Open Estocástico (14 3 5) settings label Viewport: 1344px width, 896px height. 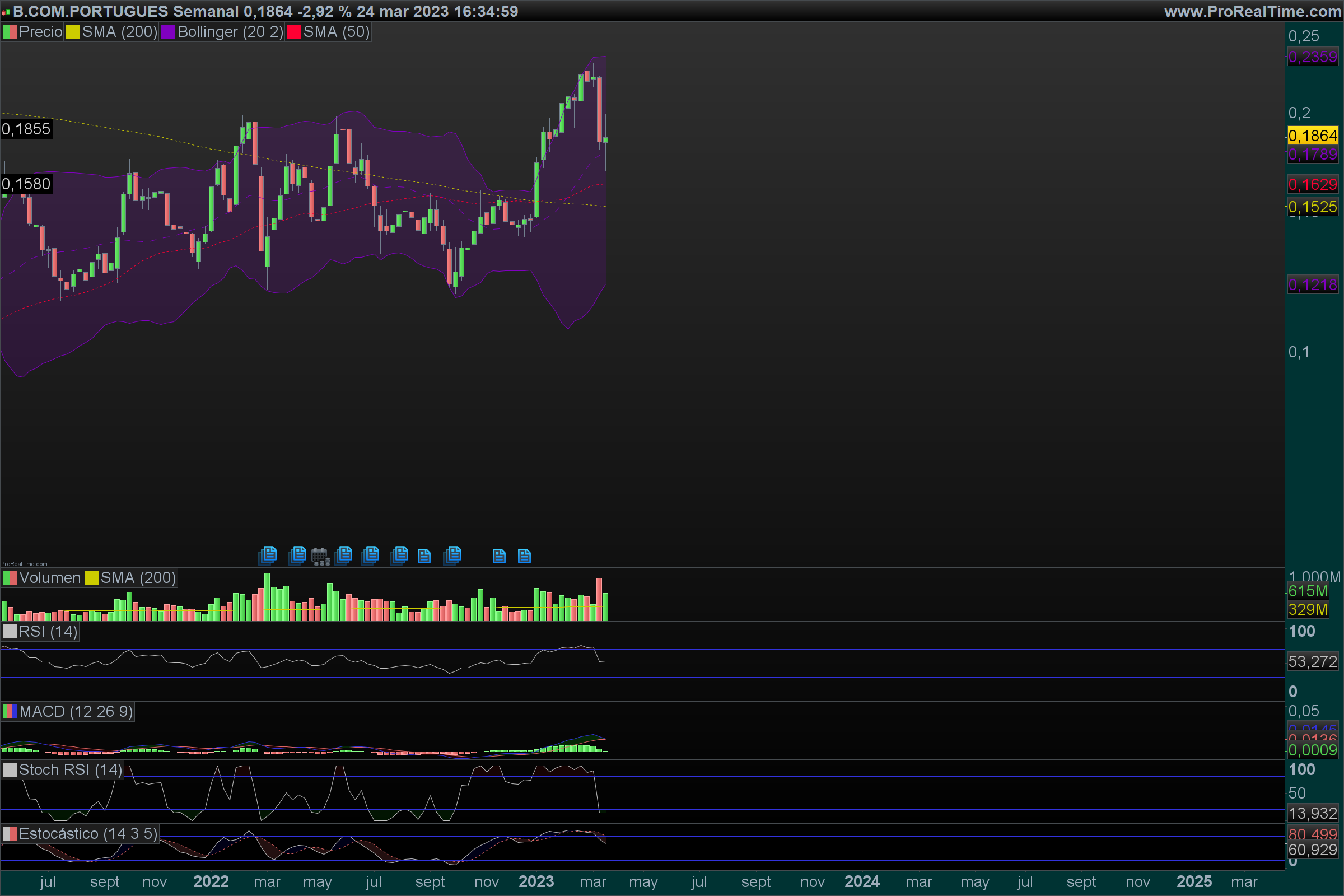tap(87, 834)
